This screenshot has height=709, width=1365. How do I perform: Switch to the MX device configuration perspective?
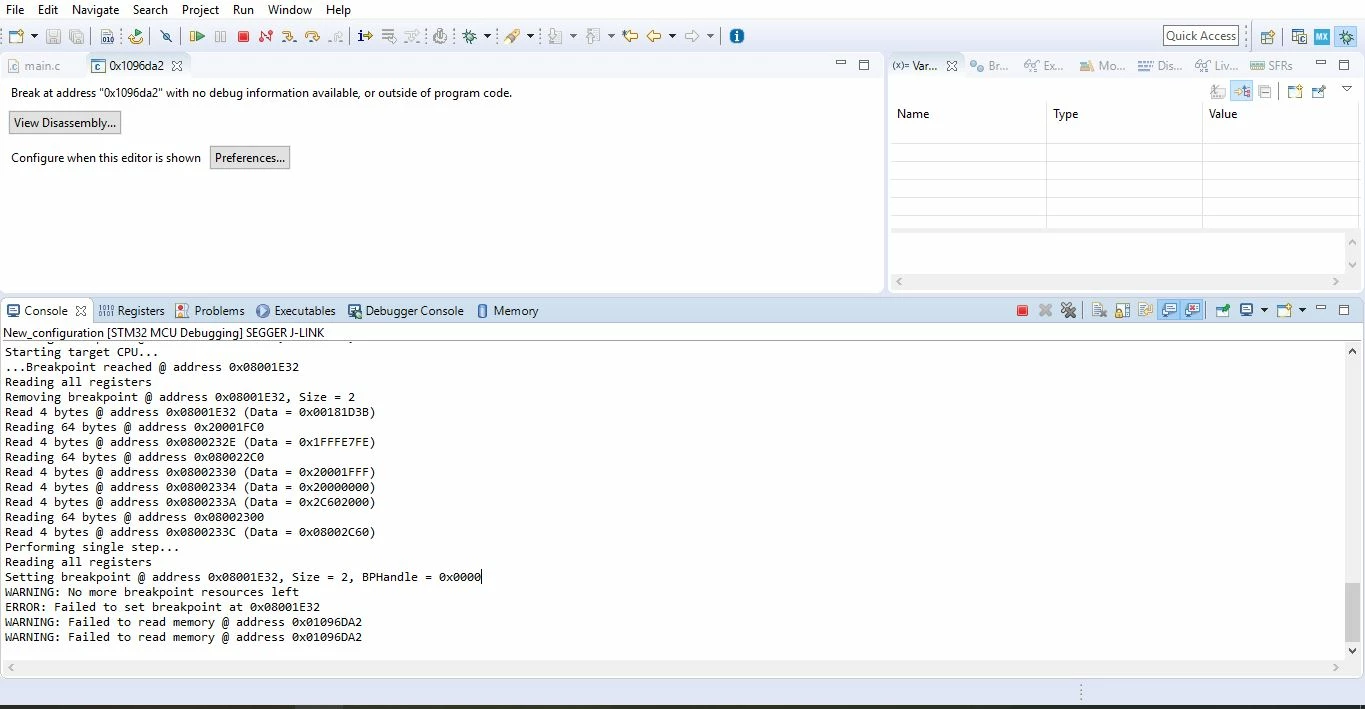[1322, 37]
